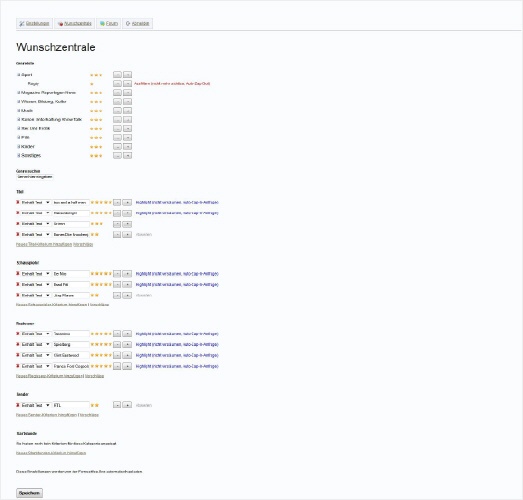The width and height of the screenshot is (523, 500).
Task: Switch to the Forum tab
Action: tap(109, 23)
